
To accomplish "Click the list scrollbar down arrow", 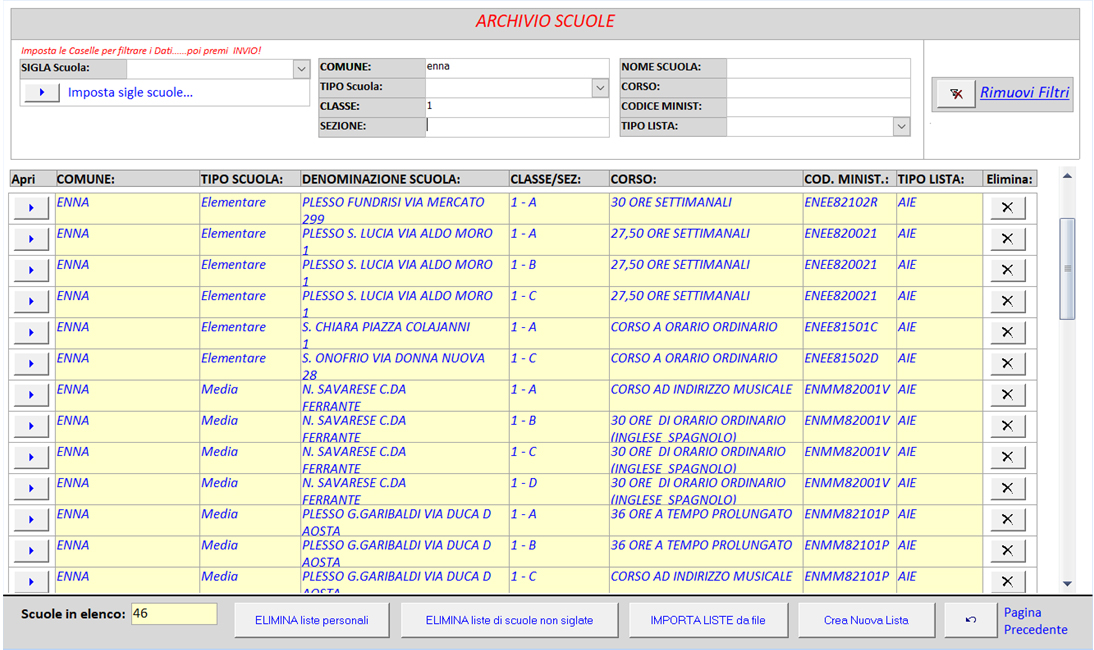I will (x=1067, y=584).
